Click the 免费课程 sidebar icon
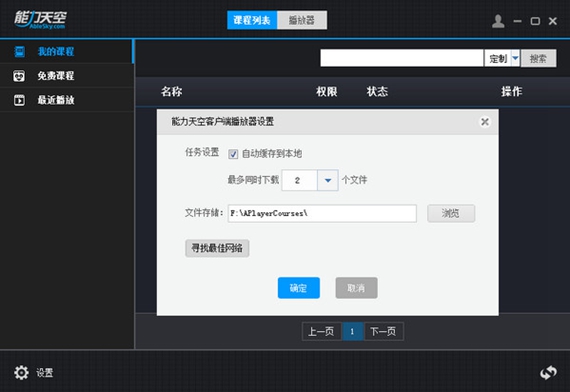The image size is (570, 392). point(19,76)
